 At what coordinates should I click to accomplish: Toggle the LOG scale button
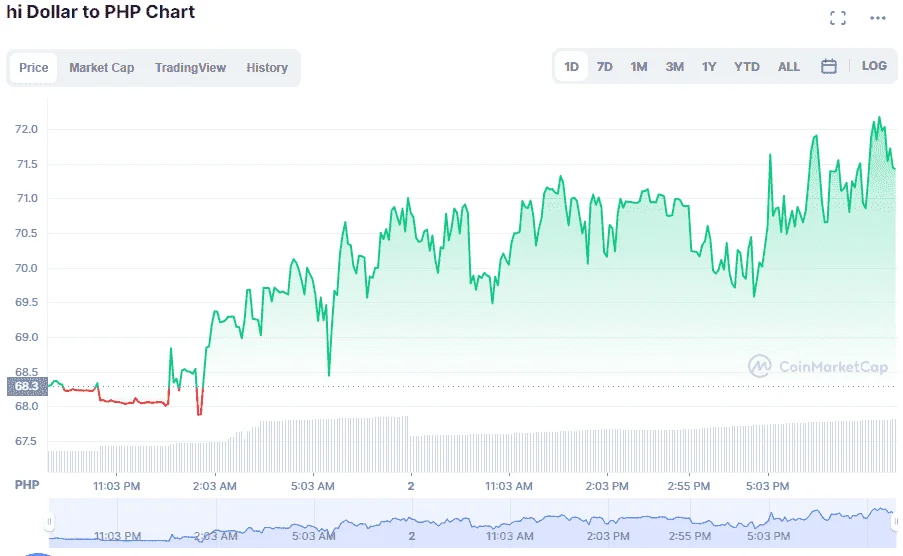point(874,66)
